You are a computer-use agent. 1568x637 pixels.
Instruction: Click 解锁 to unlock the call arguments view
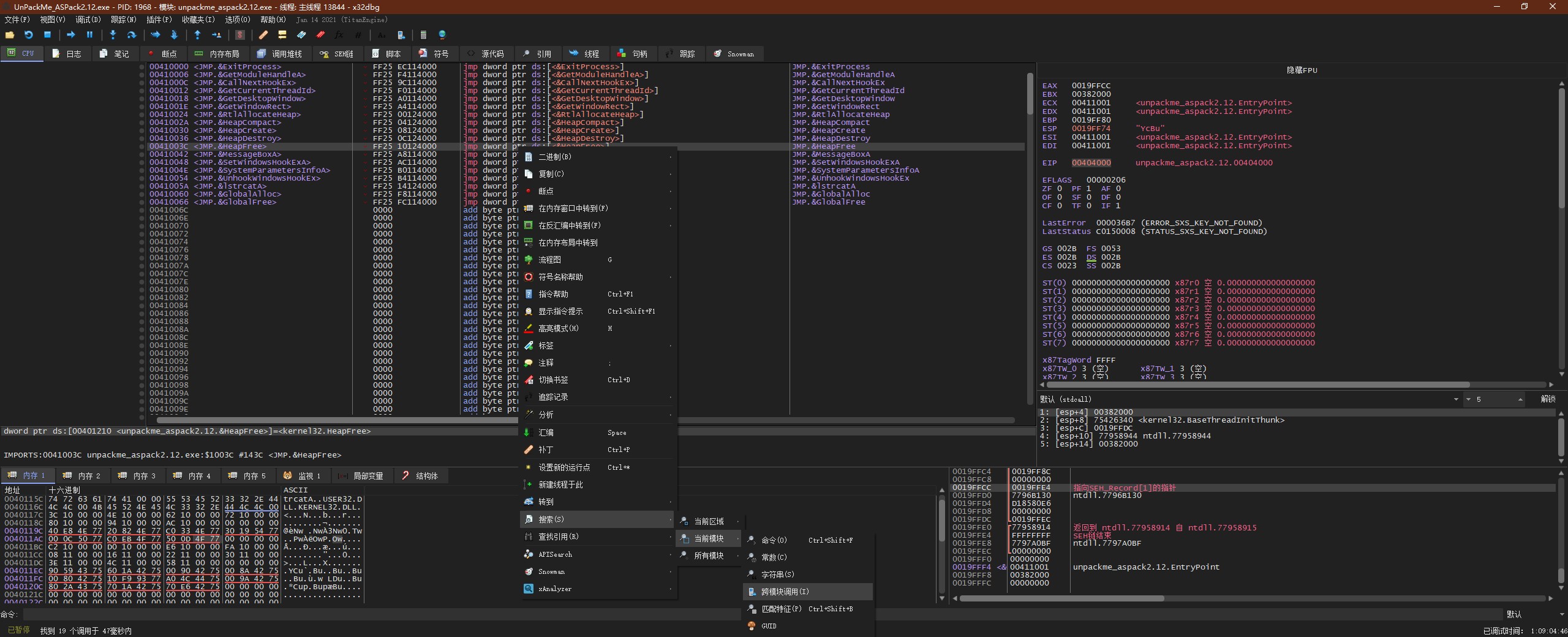click(x=1548, y=399)
